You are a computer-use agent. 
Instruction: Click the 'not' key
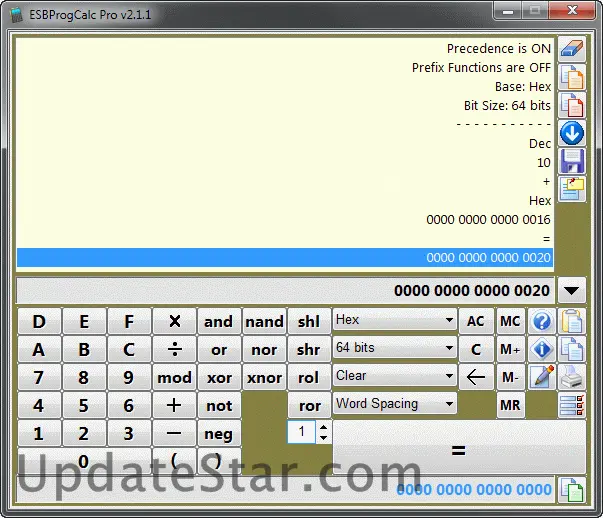tap(219, 405)
